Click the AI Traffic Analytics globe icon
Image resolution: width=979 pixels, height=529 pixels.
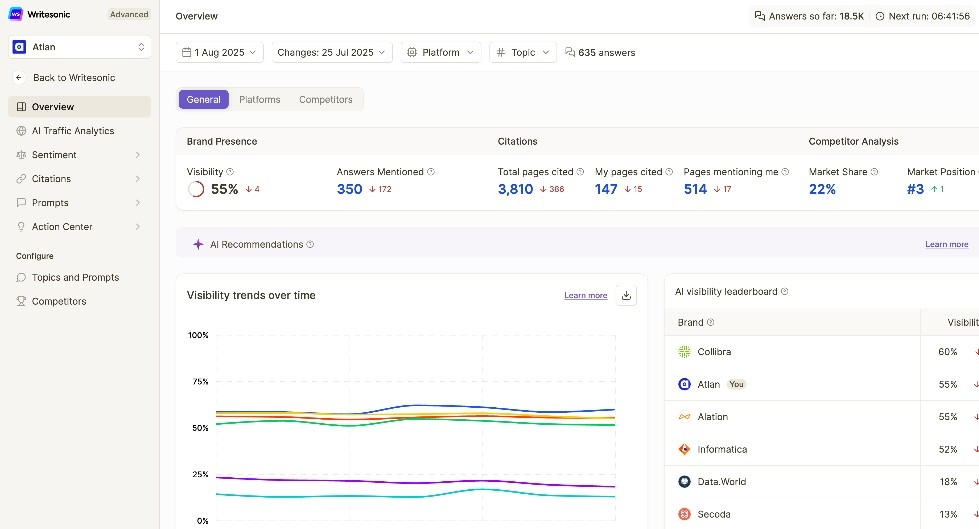pos(21,131)
